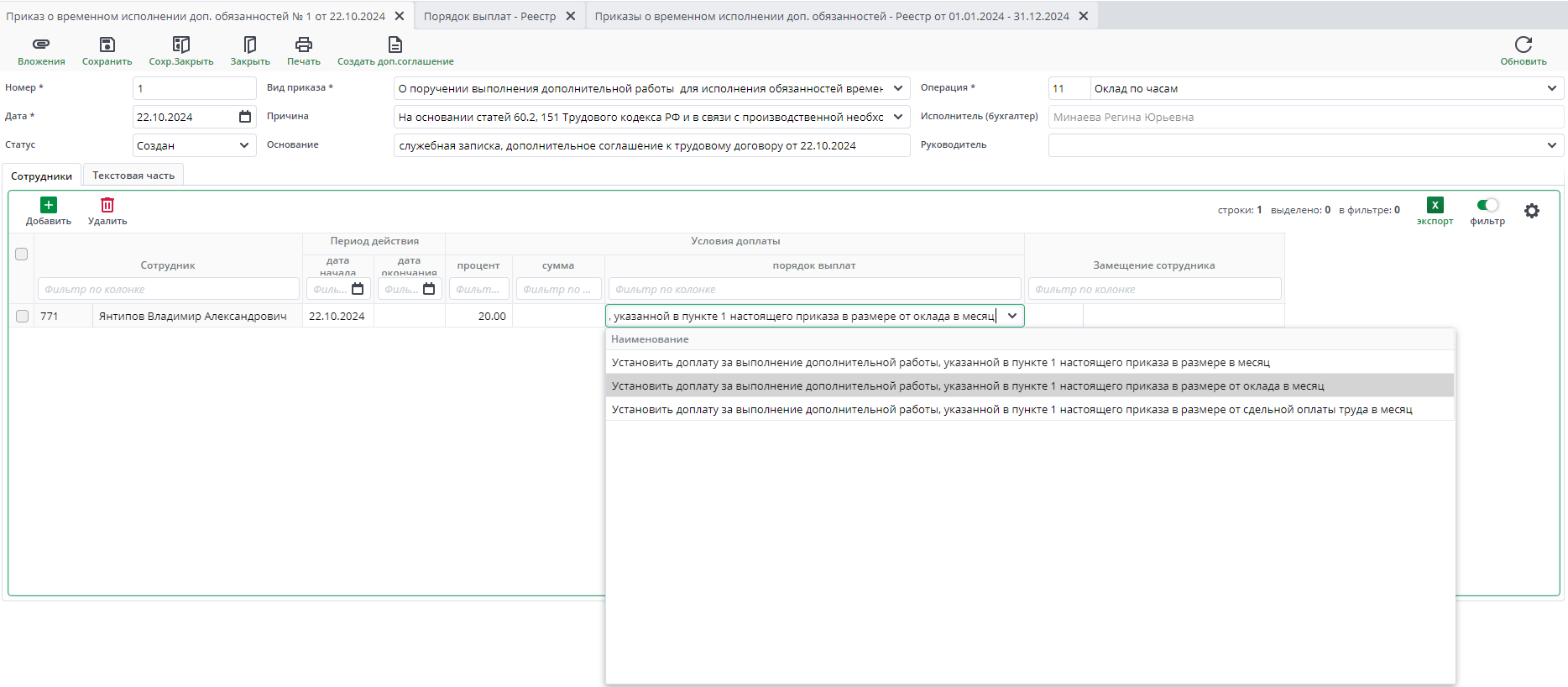Click Создать доп.соглашение document icon
Image resolution: width=1568 pixels, height=687 pixels.
395,45
